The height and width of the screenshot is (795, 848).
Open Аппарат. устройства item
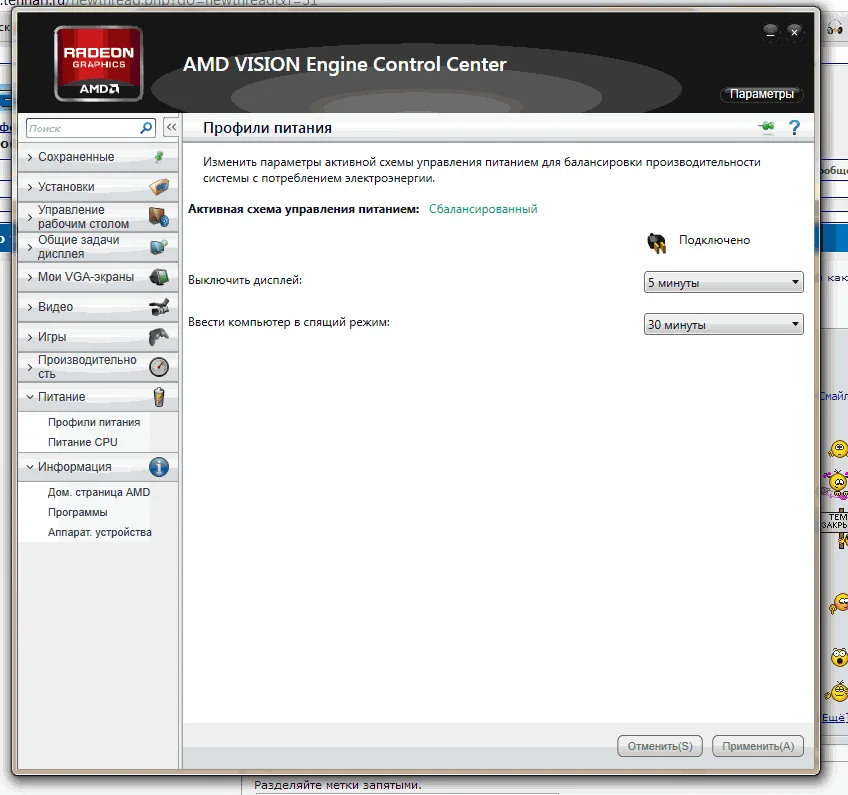(100, 533)
